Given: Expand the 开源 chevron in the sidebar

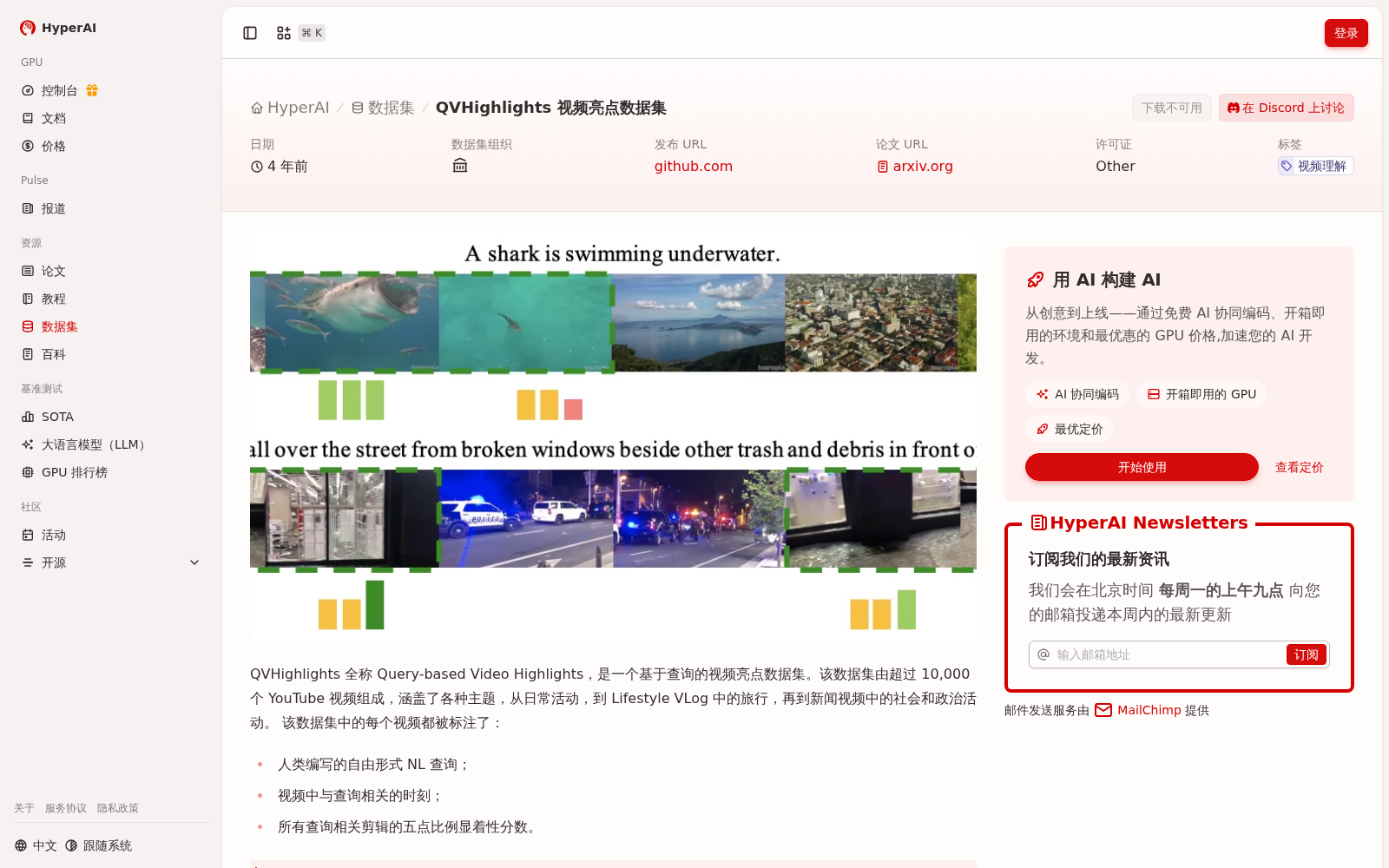Looking at the screenshot, I should (194, 562).
